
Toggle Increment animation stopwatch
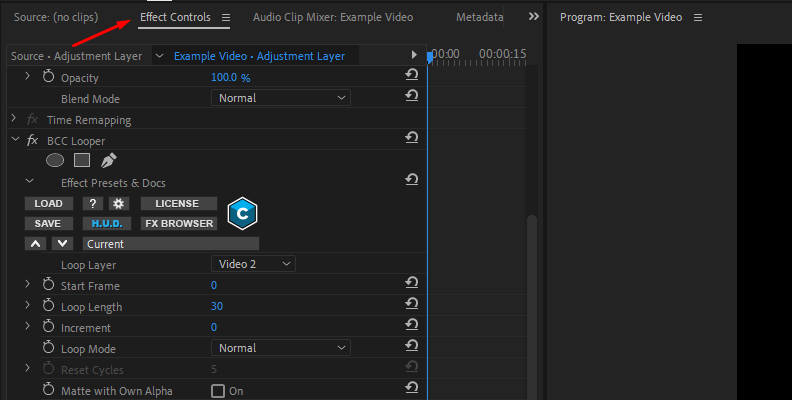[48, 327]
